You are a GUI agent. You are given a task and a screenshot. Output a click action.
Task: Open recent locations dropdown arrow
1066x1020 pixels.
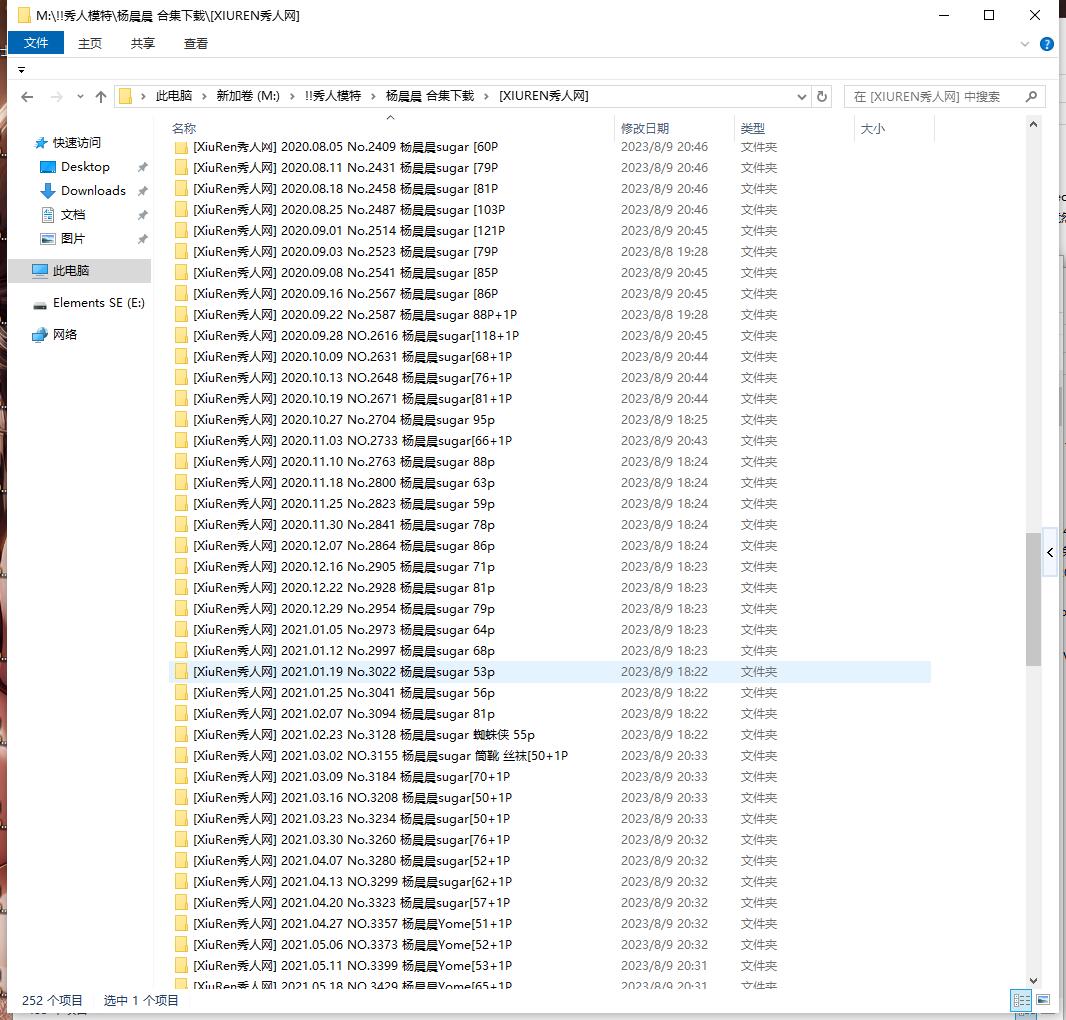[80, 97]
